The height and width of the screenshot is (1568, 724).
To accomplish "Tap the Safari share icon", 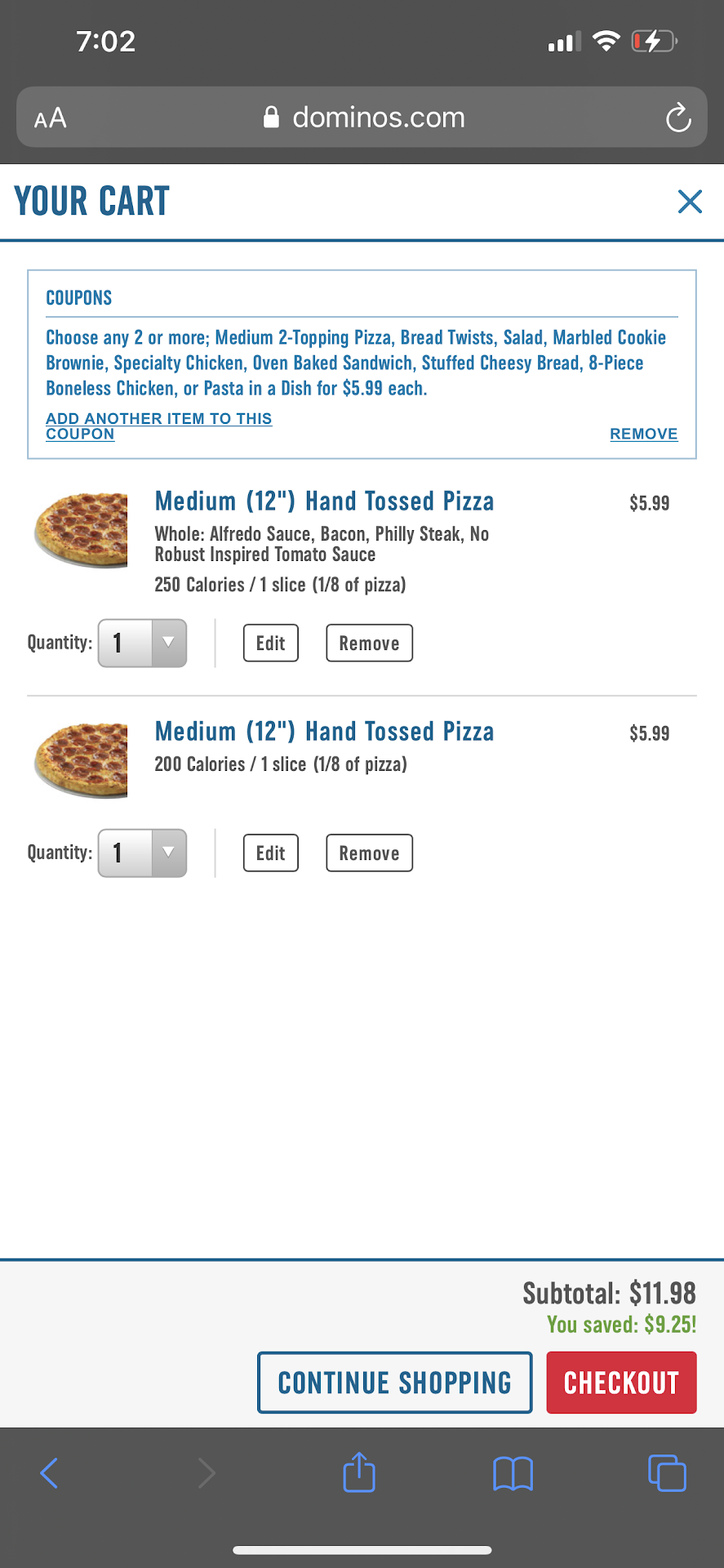I will 359,1473.
